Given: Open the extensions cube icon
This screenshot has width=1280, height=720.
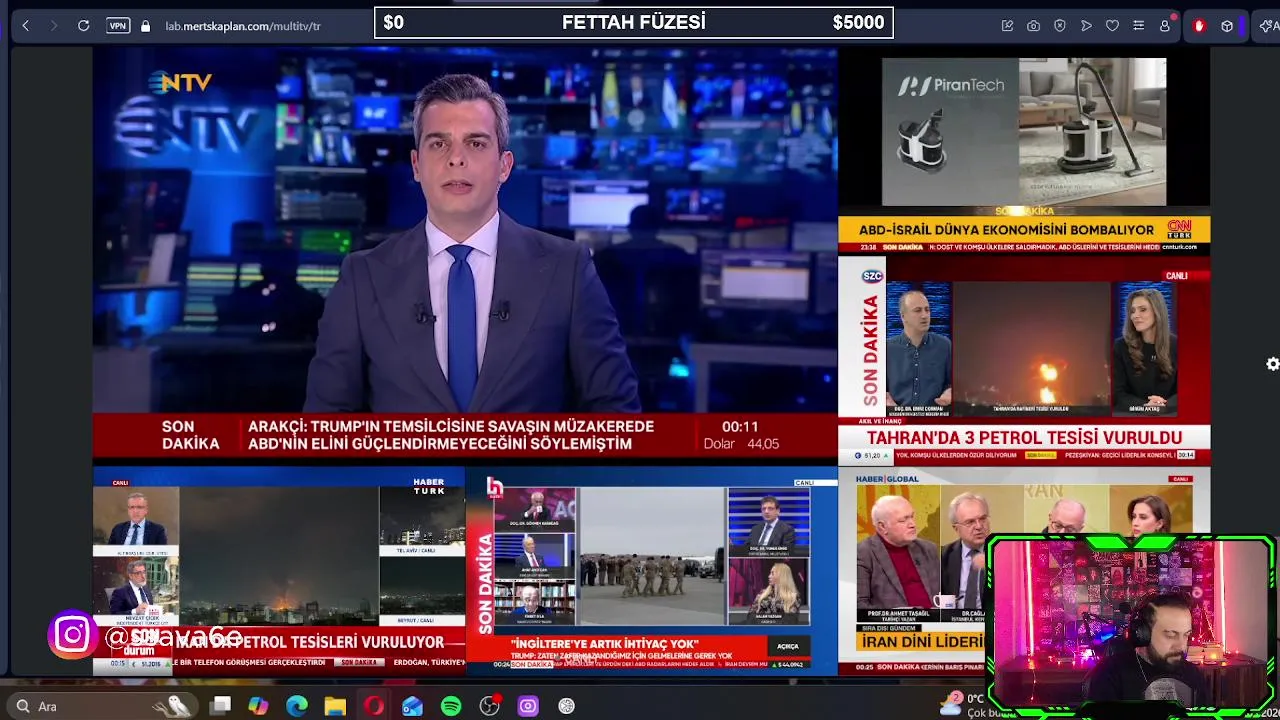Looking at the screenshot, I should (1227, 26).
